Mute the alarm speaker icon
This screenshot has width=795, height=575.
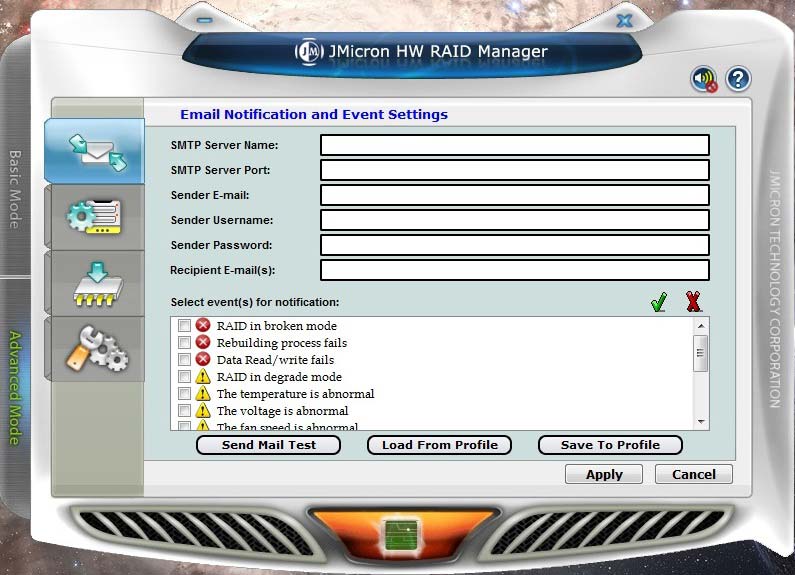[x=705, y=79]
